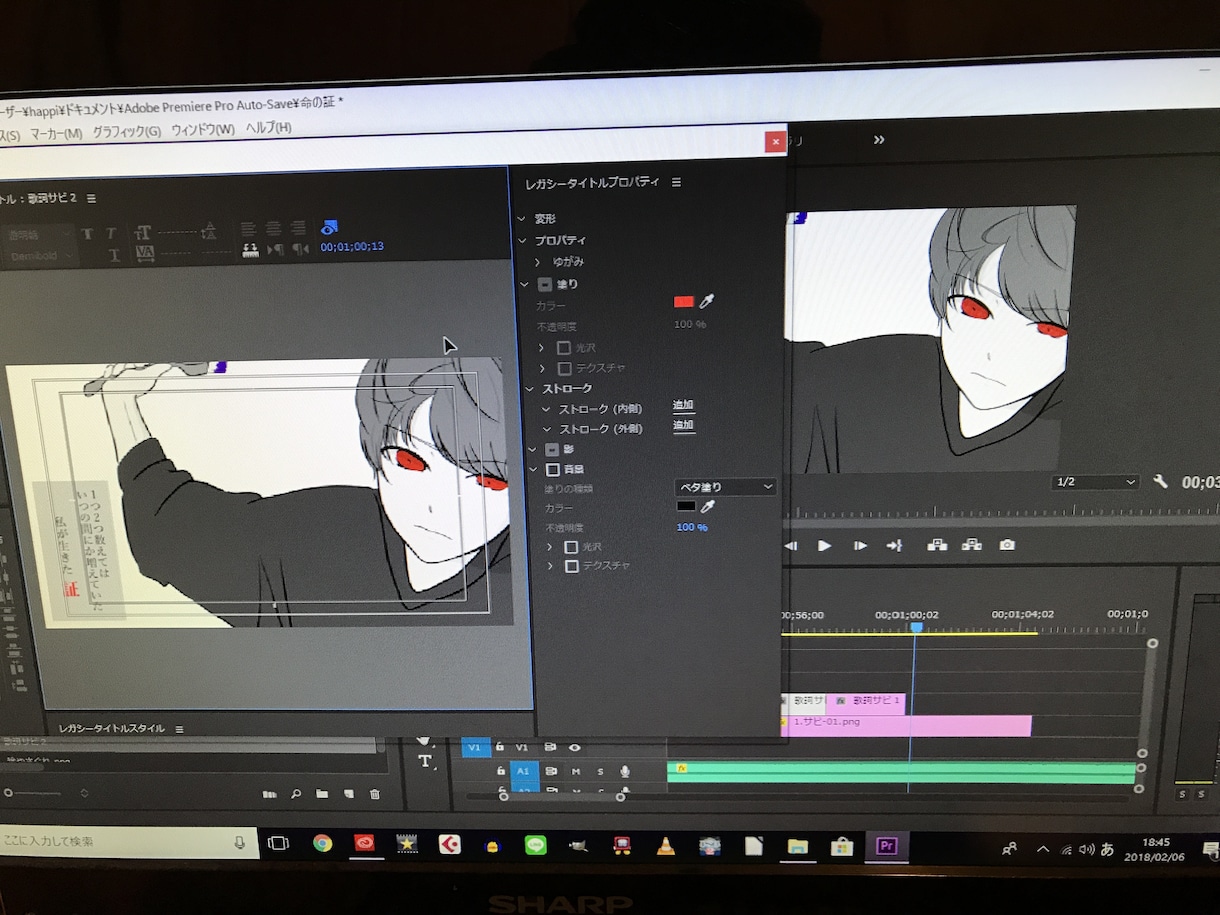The width and height of the screenshot is (1220, 915).
Task: Align title text left
Action: [x=248, y=229]
